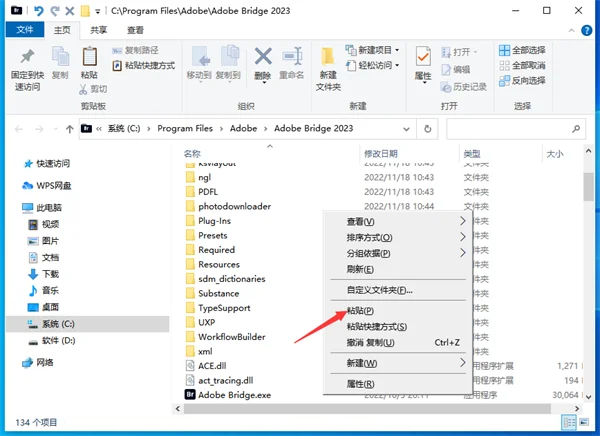Refresh the folder with the refresh button
600x436 pixels.
[x=428, y=129]
